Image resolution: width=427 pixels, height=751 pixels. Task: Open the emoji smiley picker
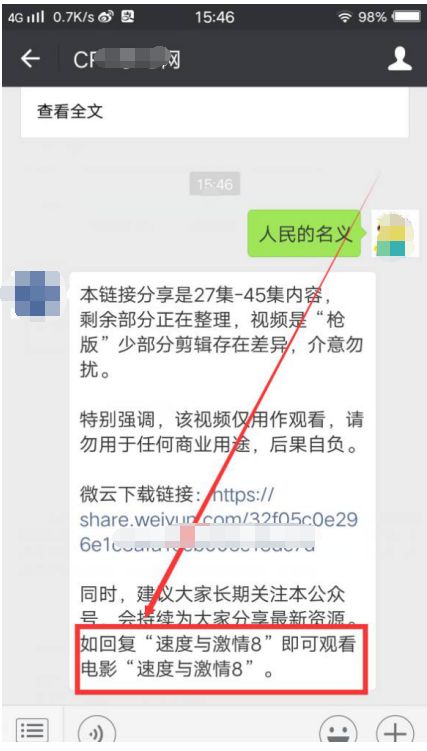(x=339, y=733)
